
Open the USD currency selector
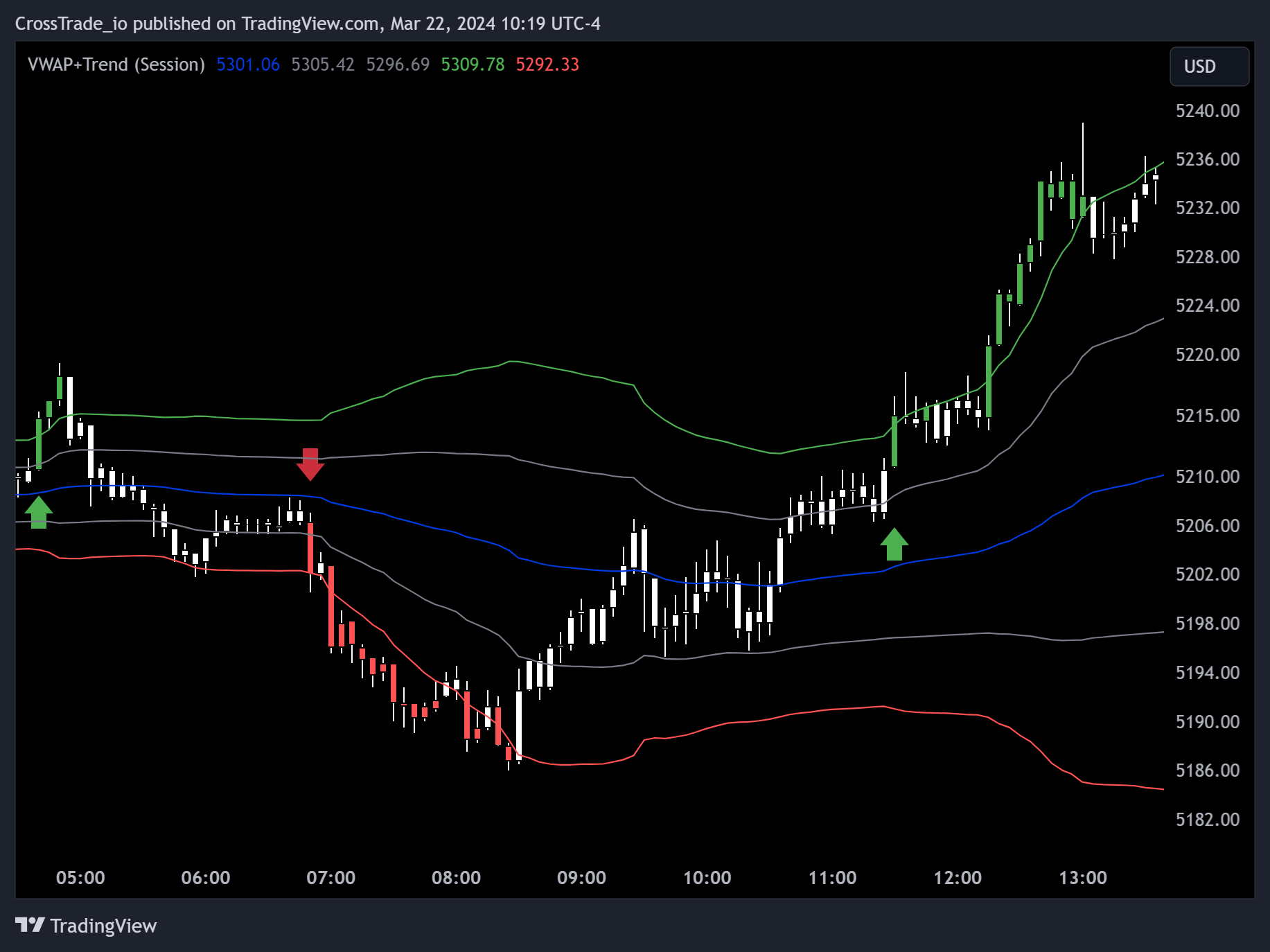tap(1209, 67)
